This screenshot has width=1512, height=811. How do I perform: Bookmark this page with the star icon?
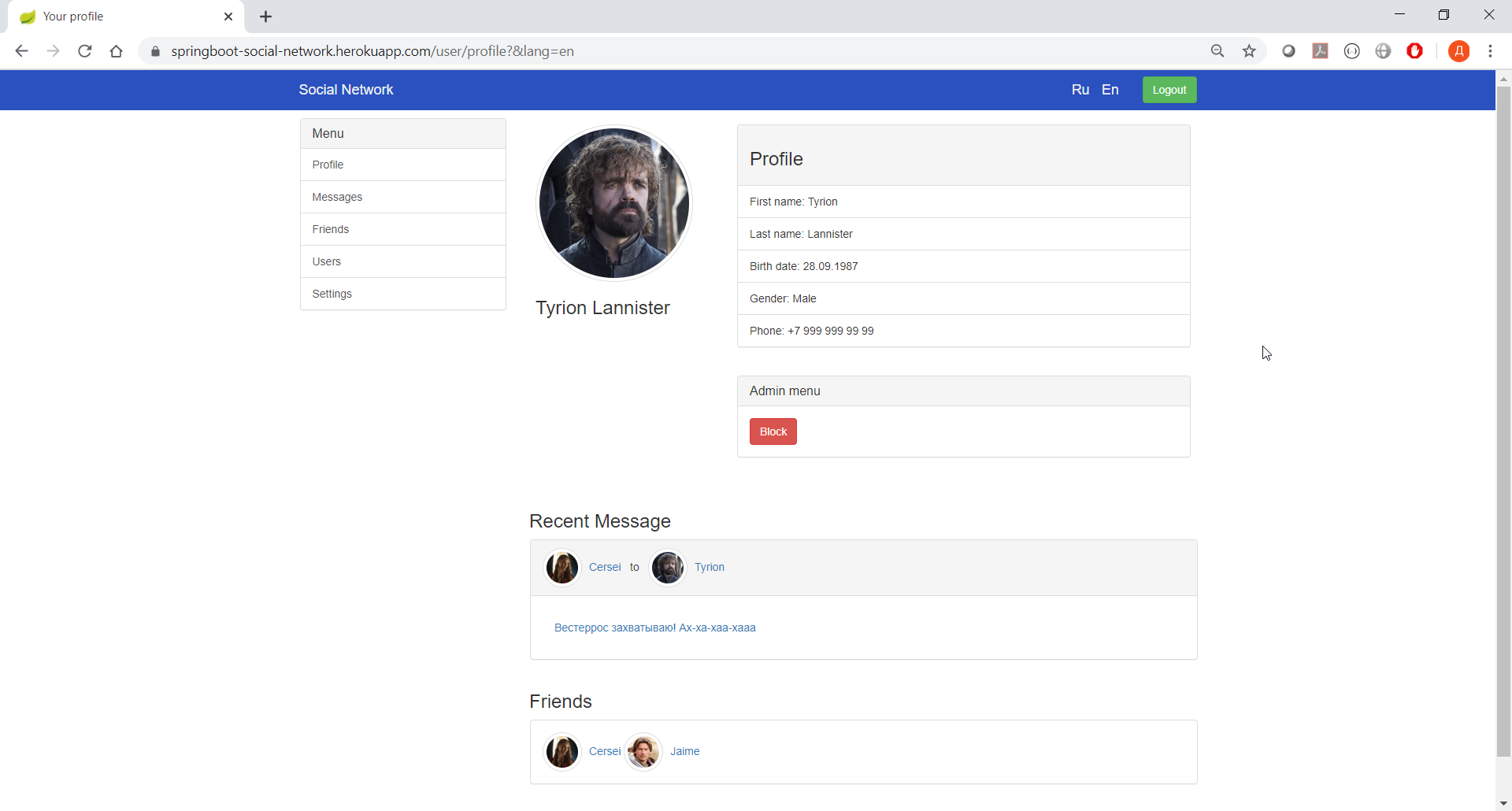coord(1249,51)
